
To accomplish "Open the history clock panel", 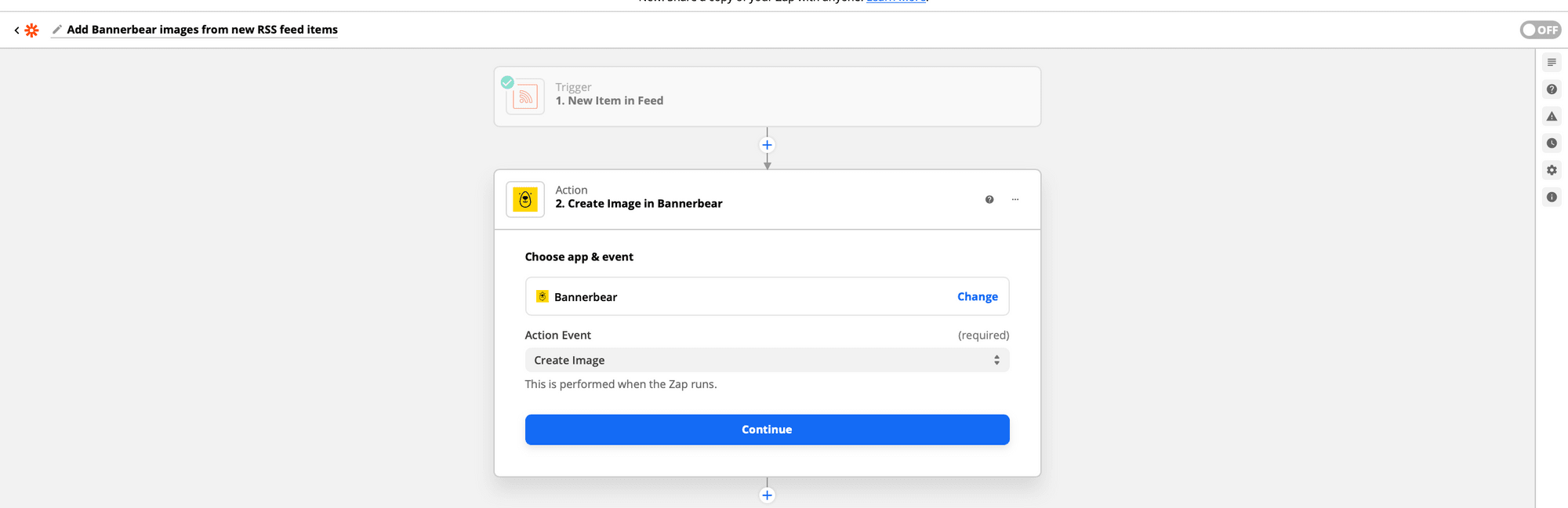I will point(1552,143).
